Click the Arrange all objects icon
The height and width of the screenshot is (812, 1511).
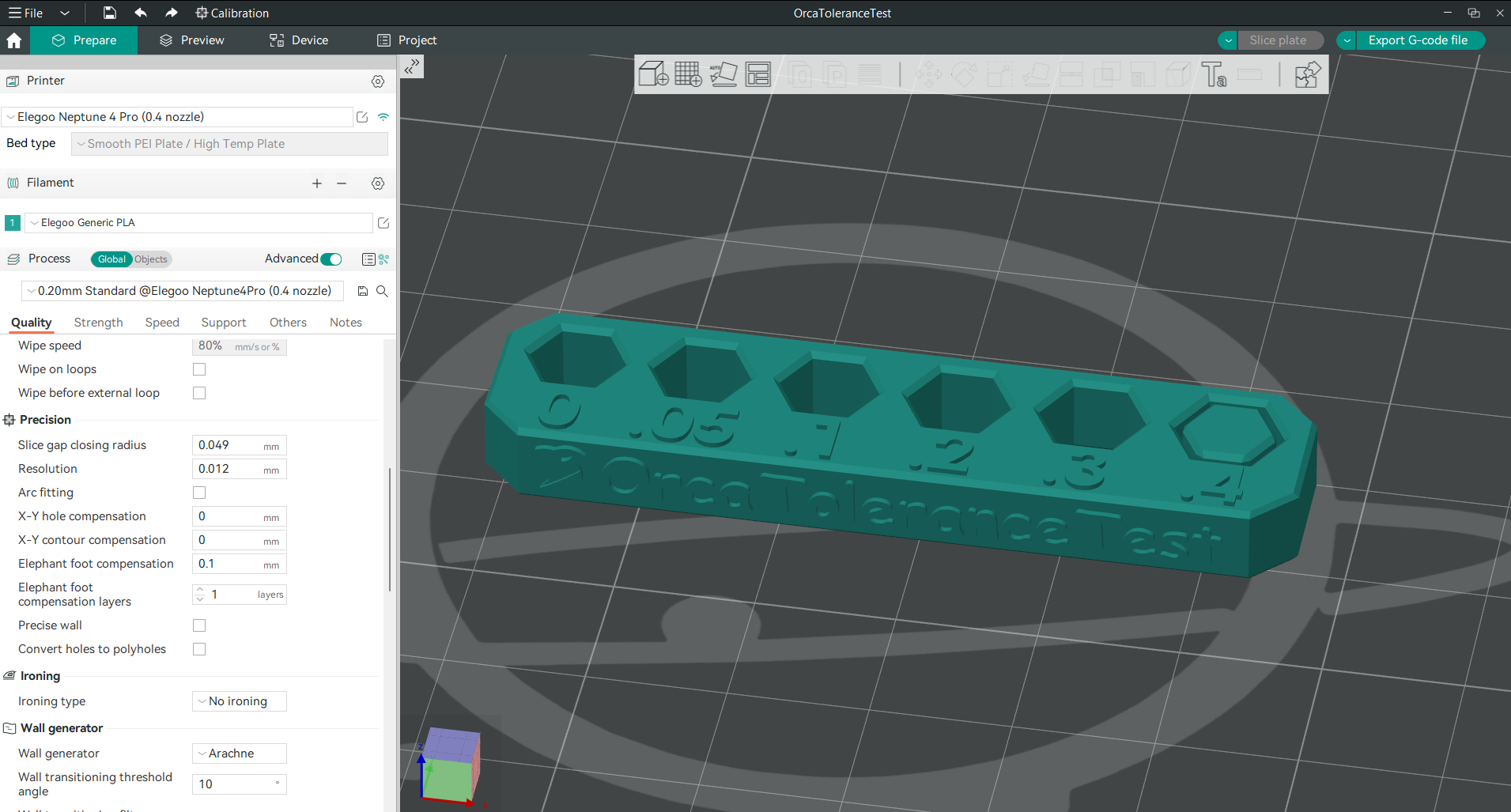(757, 74)
